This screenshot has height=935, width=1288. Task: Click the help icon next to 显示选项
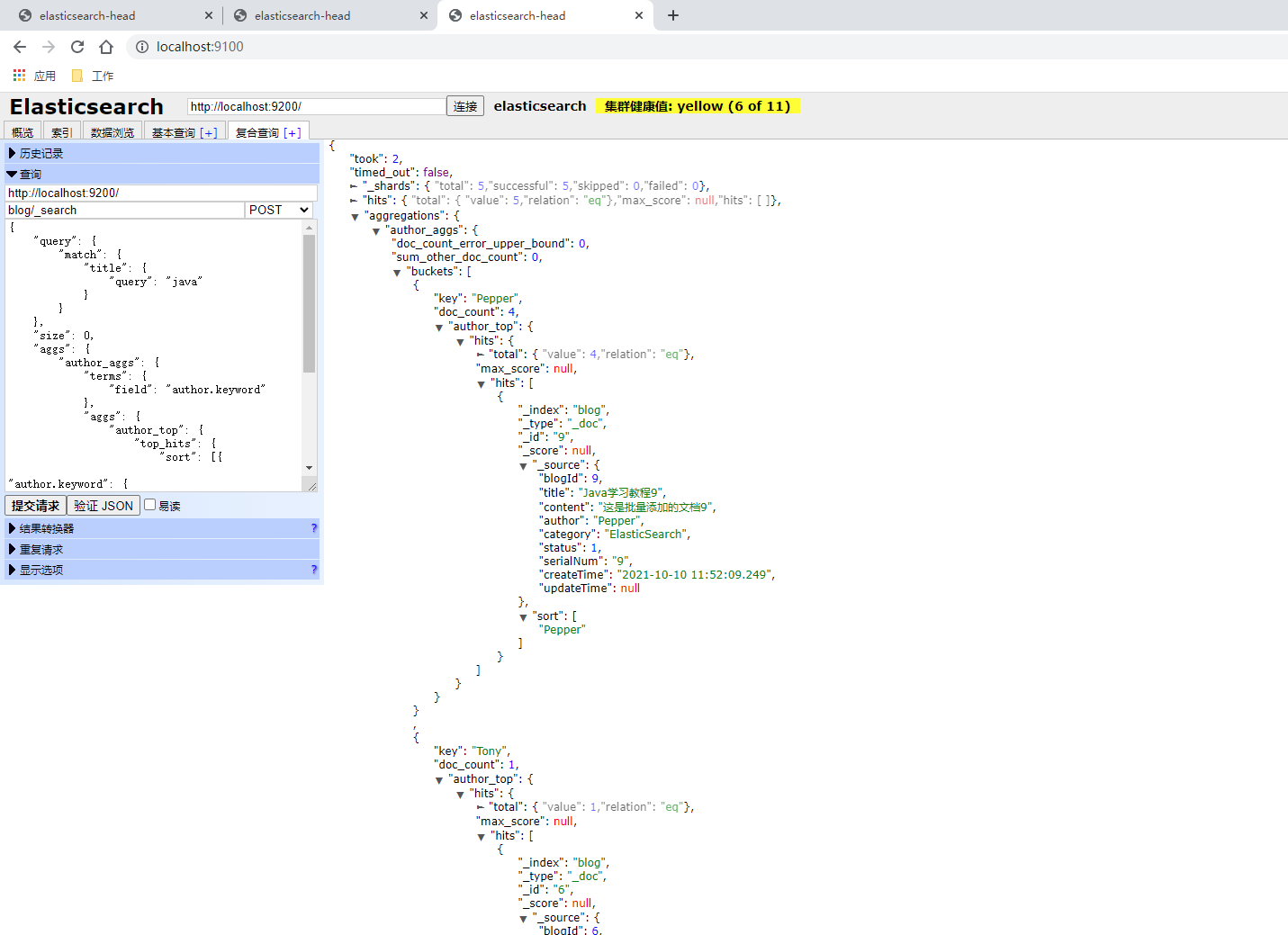coord(313,569)
